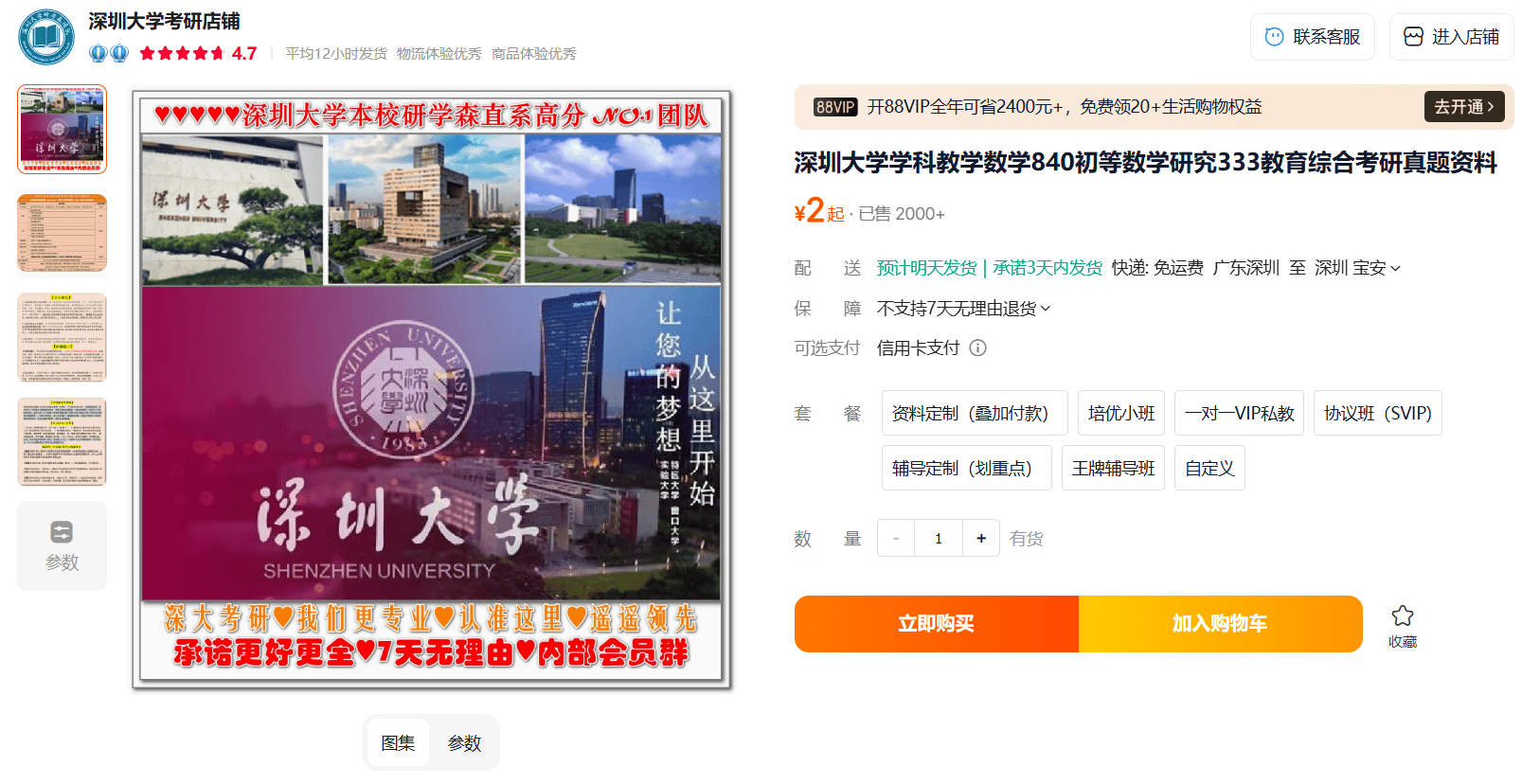1522x784 pixels.
Task: Click the 加入购物车 button
Action: coord(1220,624)
